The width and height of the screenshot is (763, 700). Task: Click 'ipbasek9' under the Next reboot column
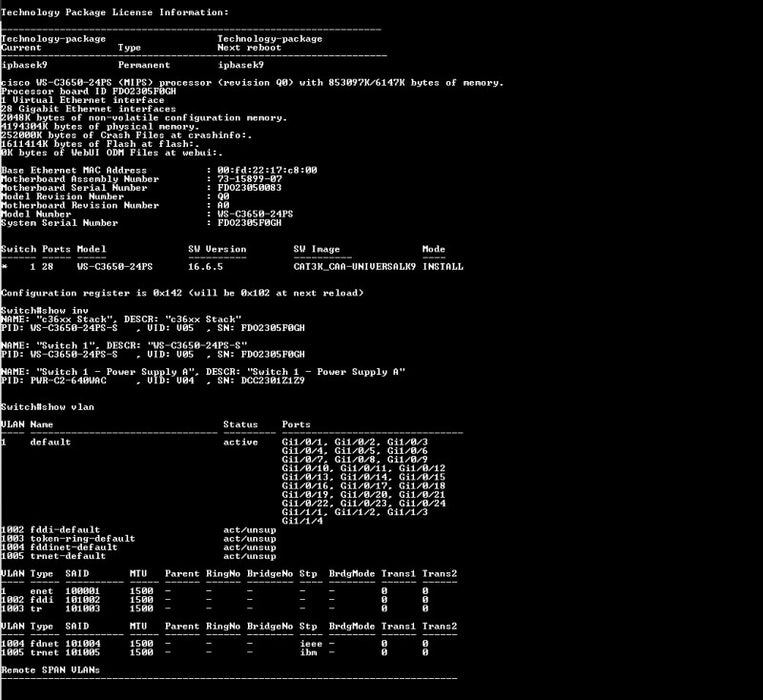point(241,65)
